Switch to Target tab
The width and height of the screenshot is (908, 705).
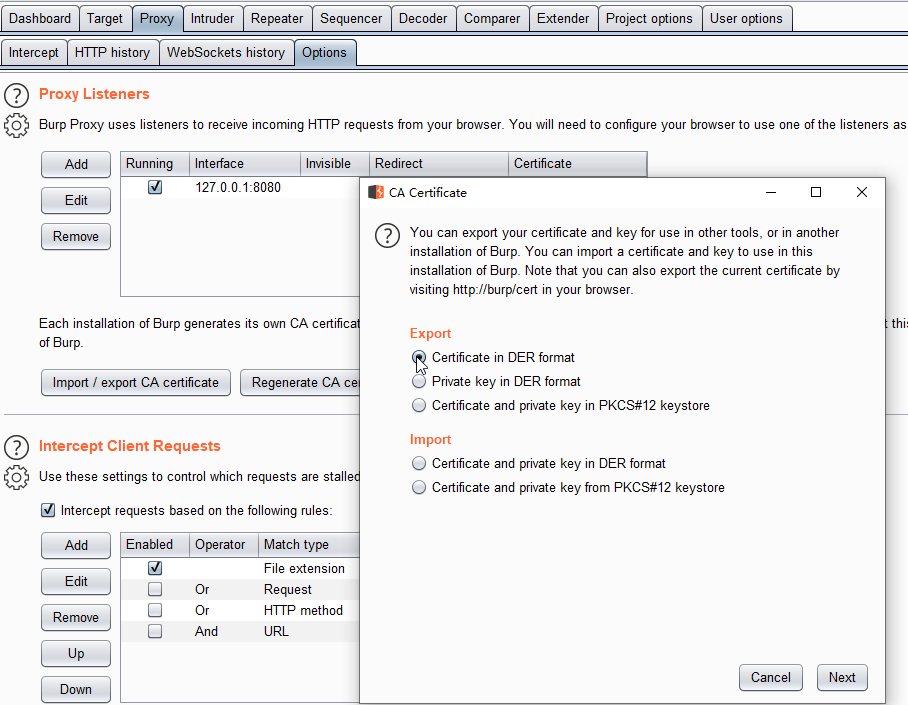click(x=105, y=19)
